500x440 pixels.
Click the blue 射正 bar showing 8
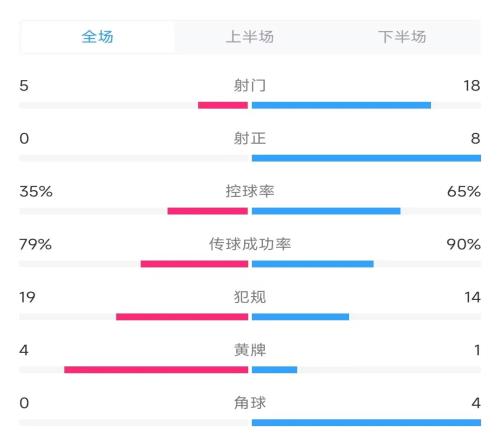pyautogui.click(x=366, y=158)
